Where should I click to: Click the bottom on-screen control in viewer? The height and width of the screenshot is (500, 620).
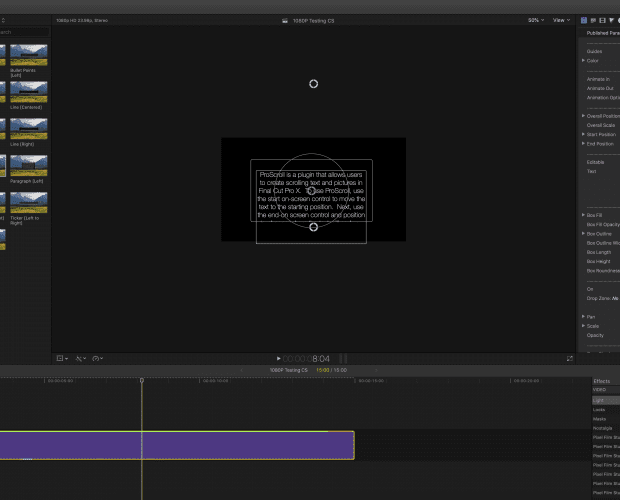(x=314, y=227)
